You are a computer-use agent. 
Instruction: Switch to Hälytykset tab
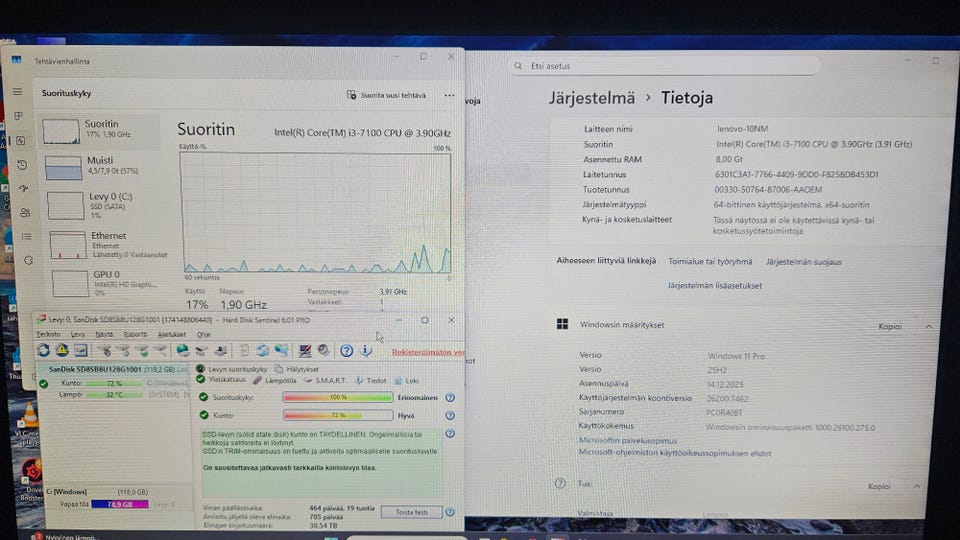[297, 369]
